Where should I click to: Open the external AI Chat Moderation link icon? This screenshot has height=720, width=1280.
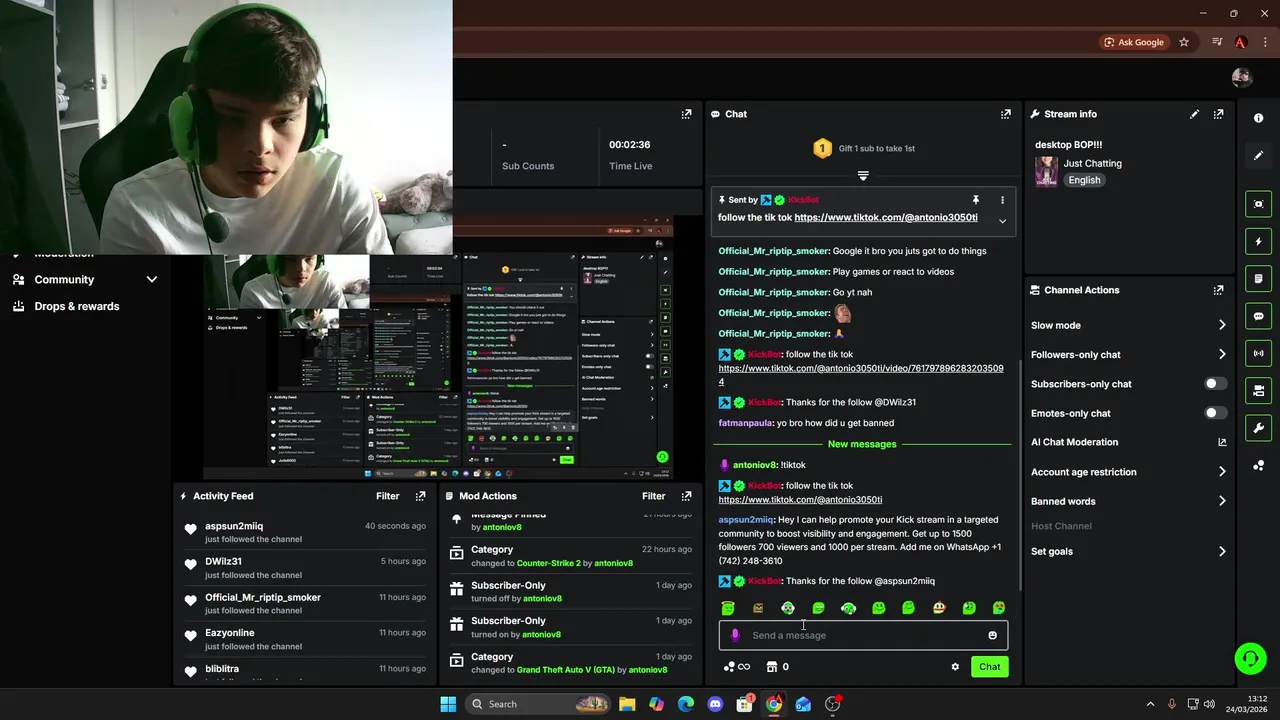tap(1222, 442)
